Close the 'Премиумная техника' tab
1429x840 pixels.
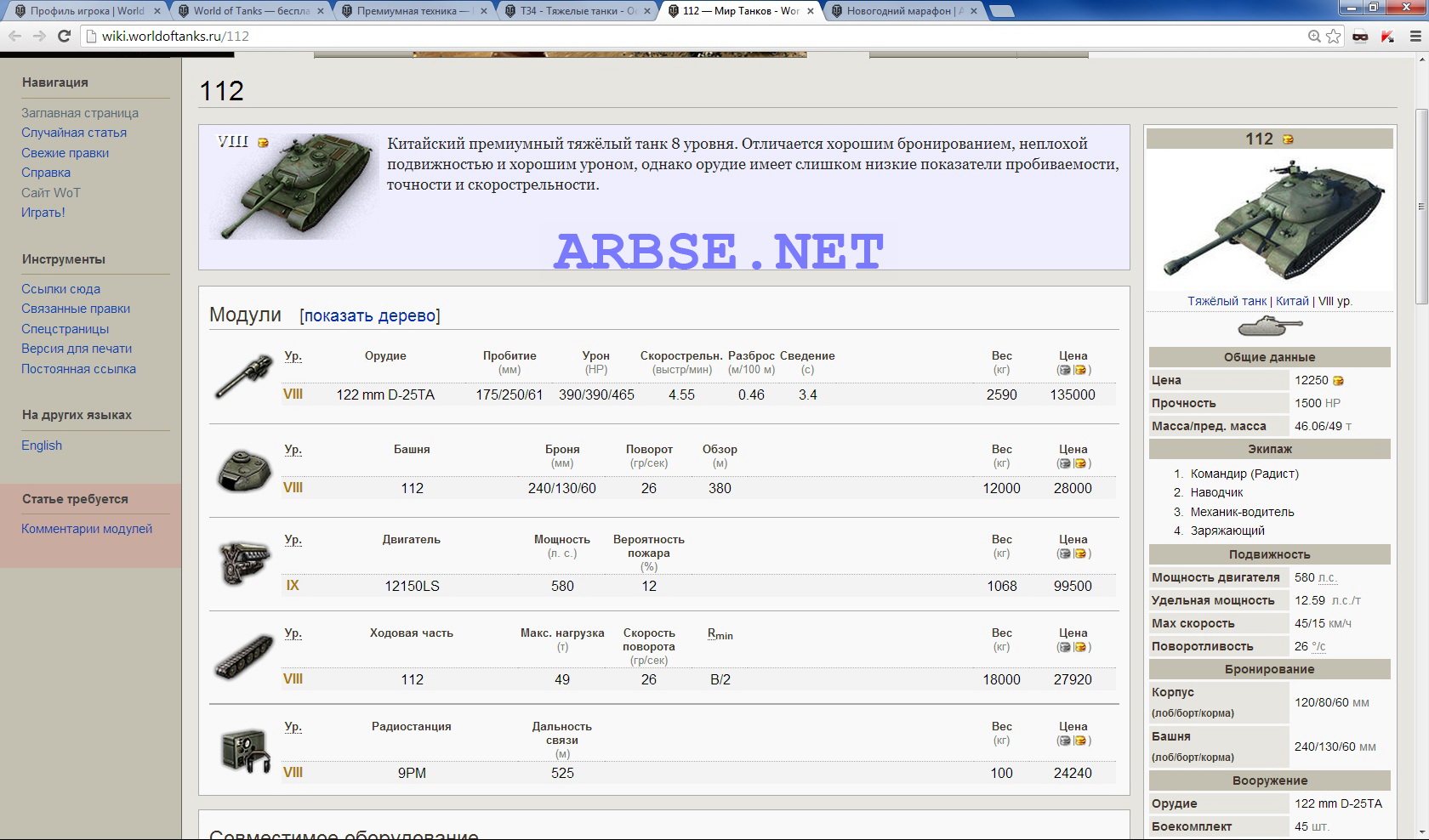[x=483, y=11]
